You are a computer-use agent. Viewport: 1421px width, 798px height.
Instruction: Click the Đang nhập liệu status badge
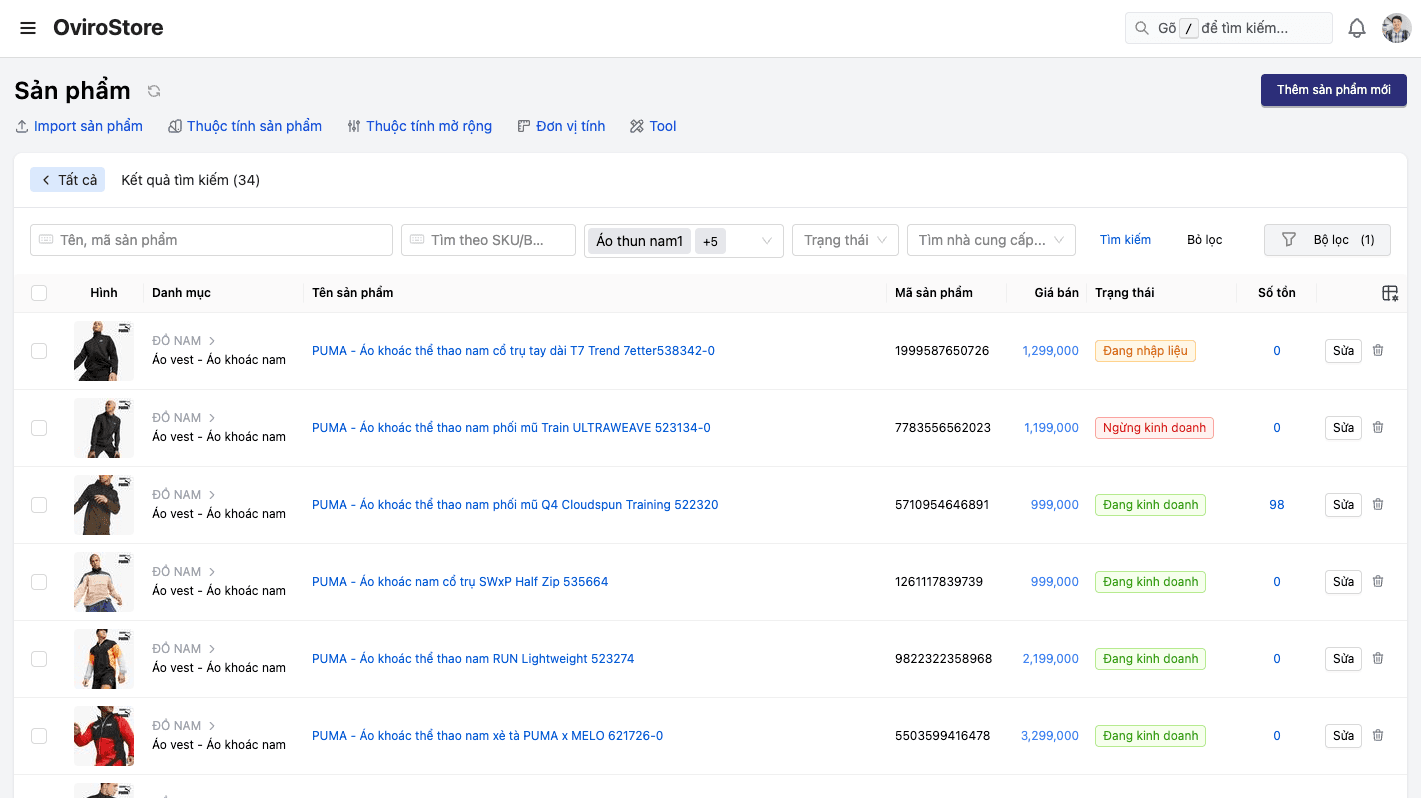pyautogui.click(x=1145, y=351)
